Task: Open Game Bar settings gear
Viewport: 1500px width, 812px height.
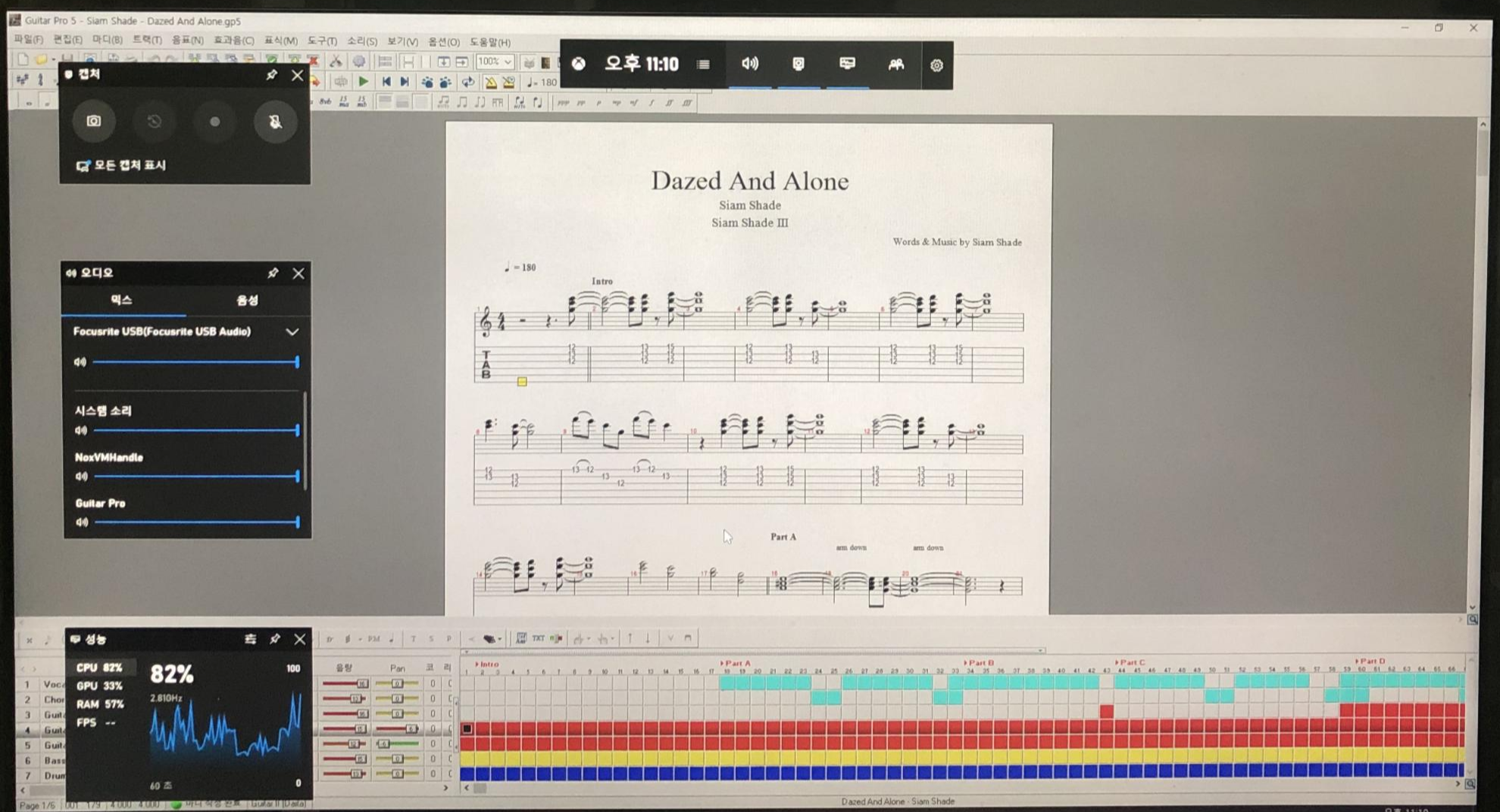Action: pos(936,65)
